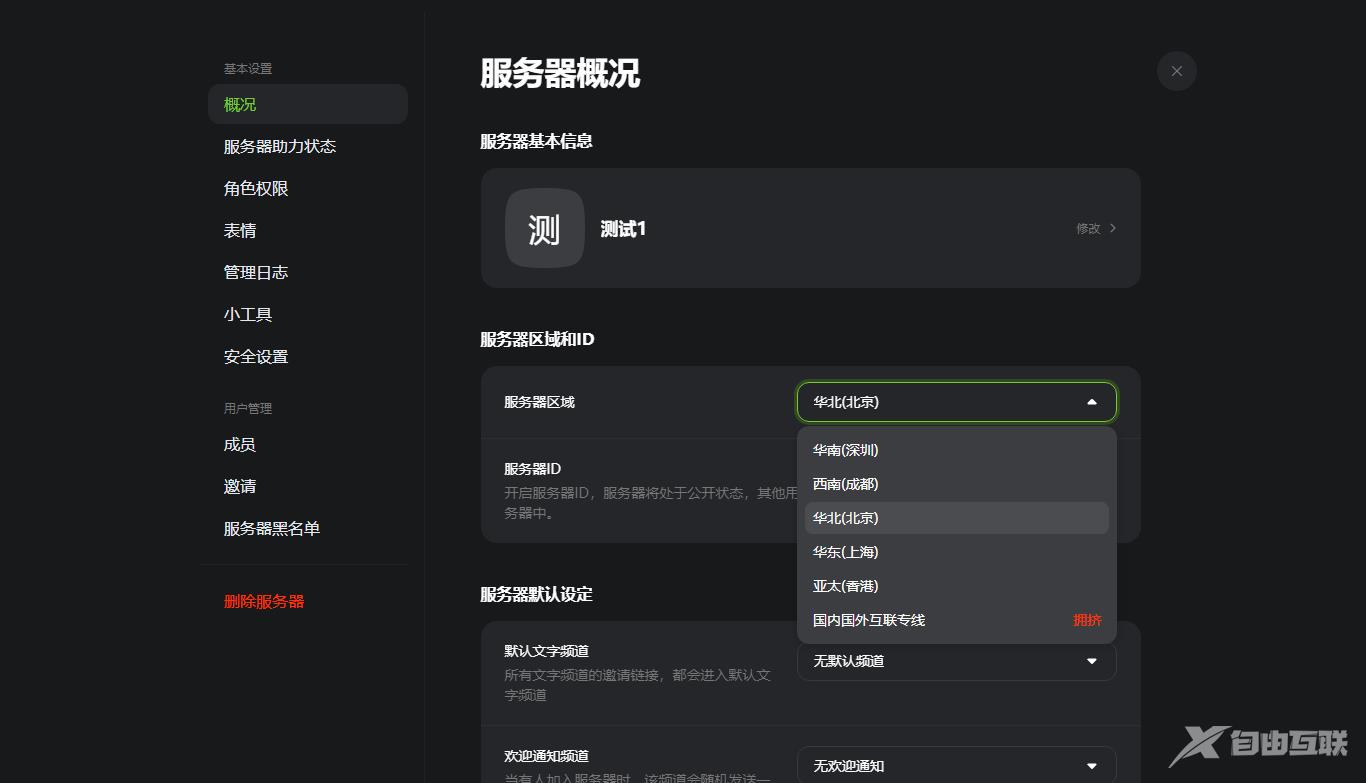Select 国内国外互联专线 region option
This screenshot has width=1366, height=783.
[x=957, y=620]
